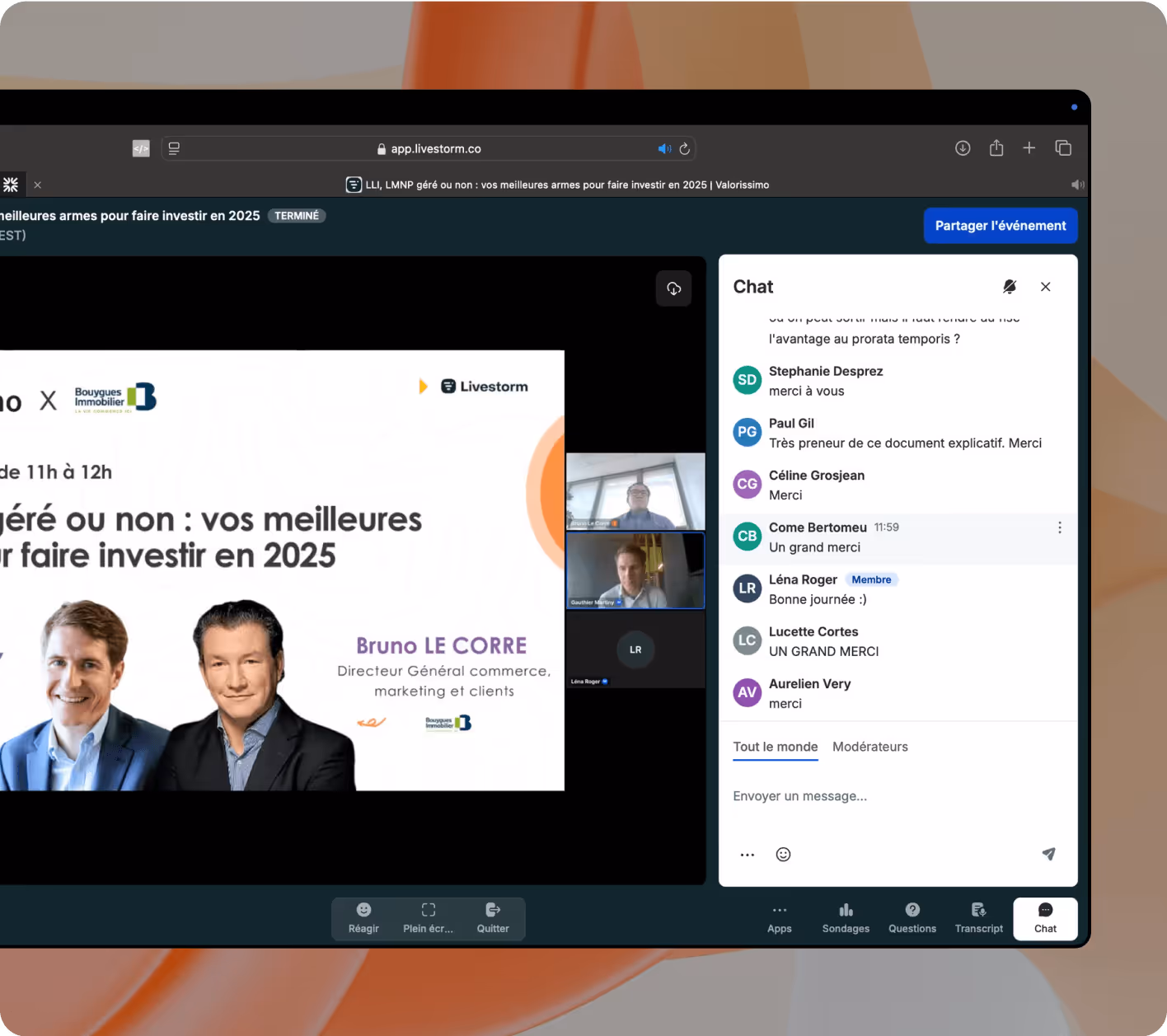Click Safari reload page icon
Viewport: 1167px width, 1036px height.
tap(684, 149)
